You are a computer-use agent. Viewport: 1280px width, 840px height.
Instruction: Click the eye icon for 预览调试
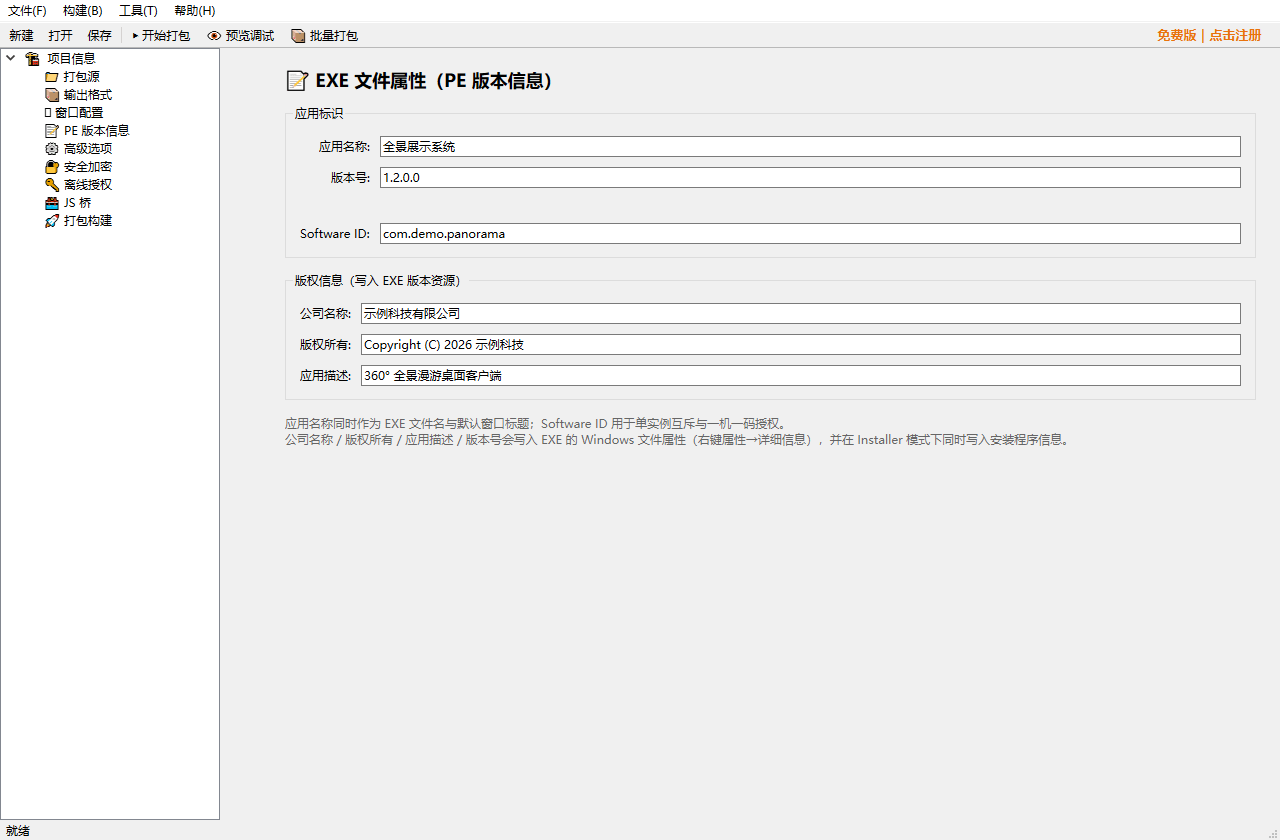click(x=214, y=35)
